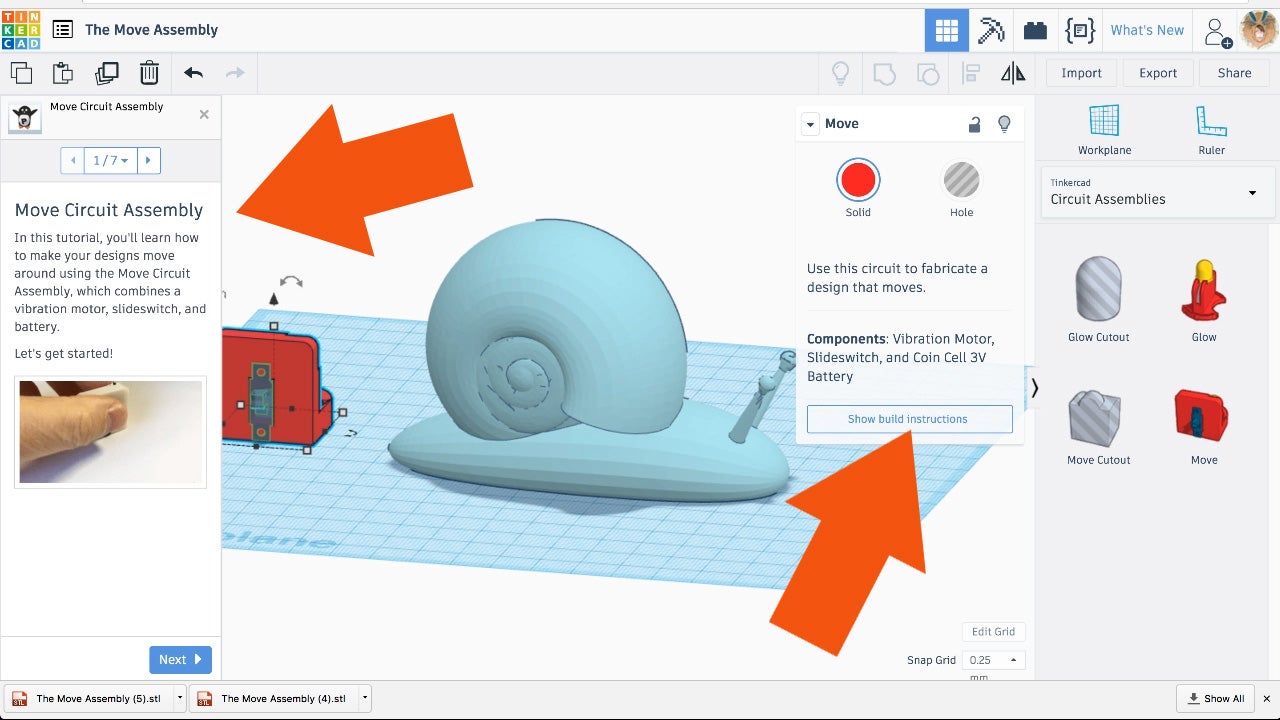
Task: Toggle the lock on Move shape
Action: 974,124
